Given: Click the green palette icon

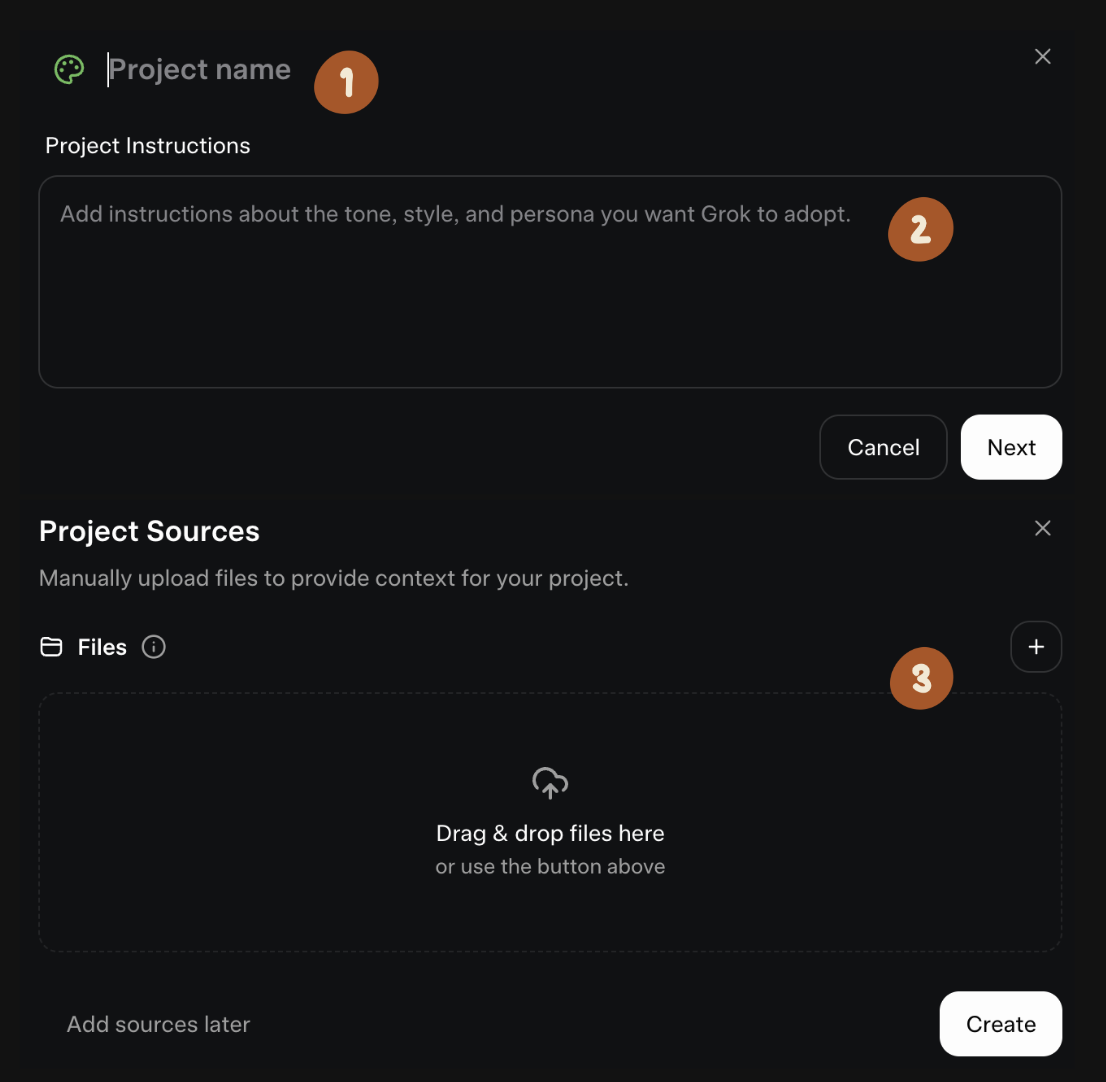Looking at the screenshot, I should (x=69, y=69).
